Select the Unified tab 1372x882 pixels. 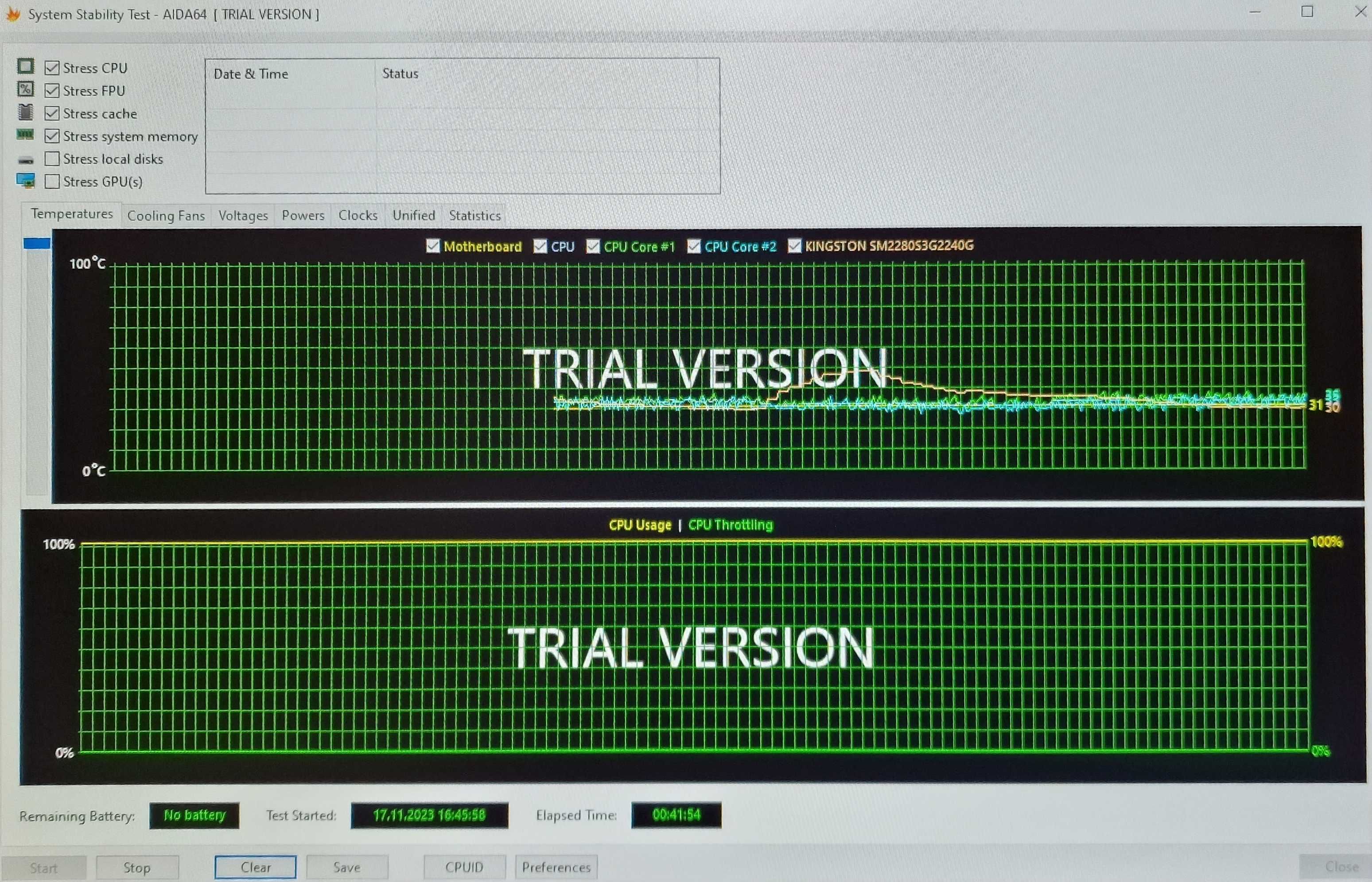tap(412, 214)
